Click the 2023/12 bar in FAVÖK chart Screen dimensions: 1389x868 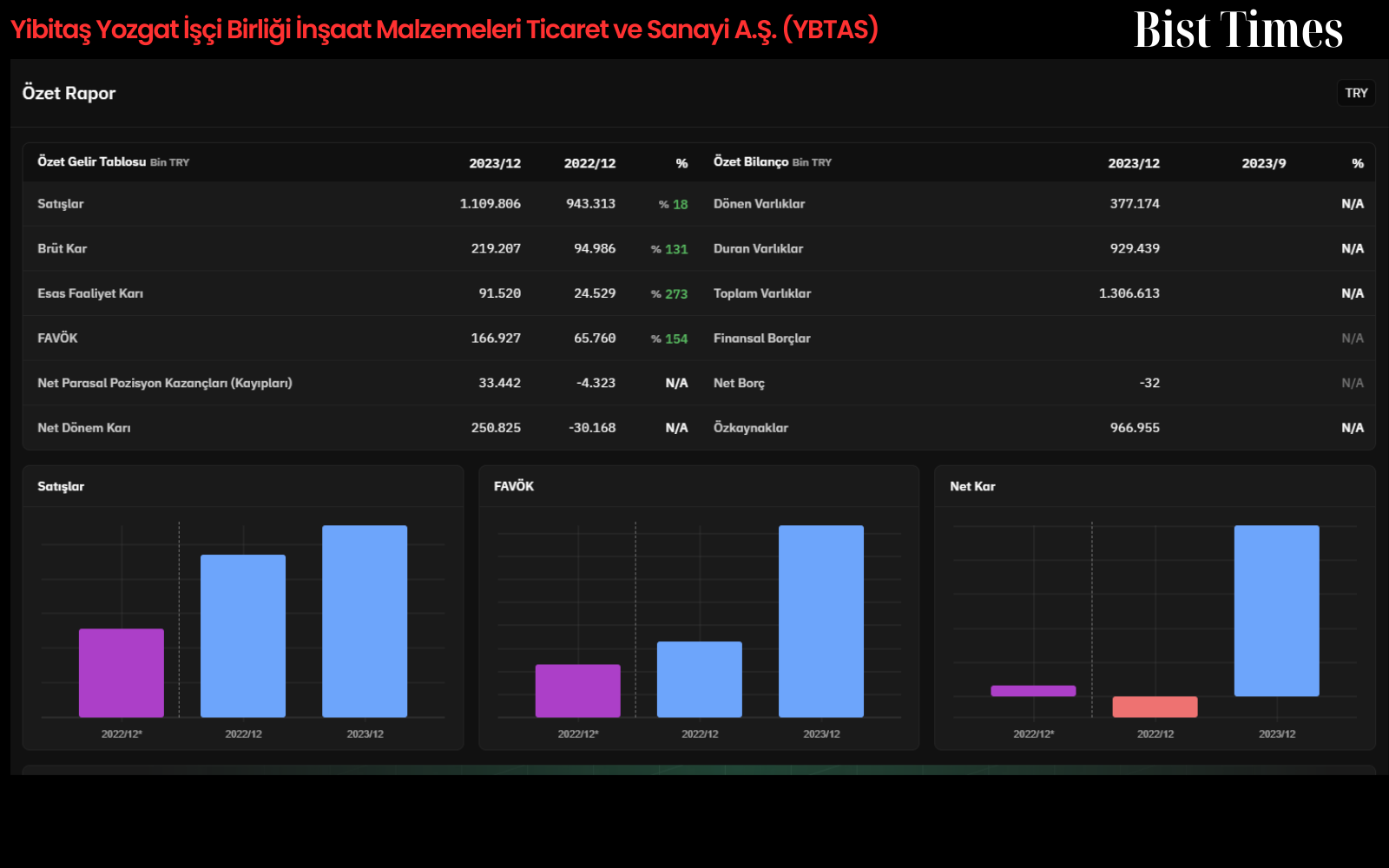pos(821,621)
